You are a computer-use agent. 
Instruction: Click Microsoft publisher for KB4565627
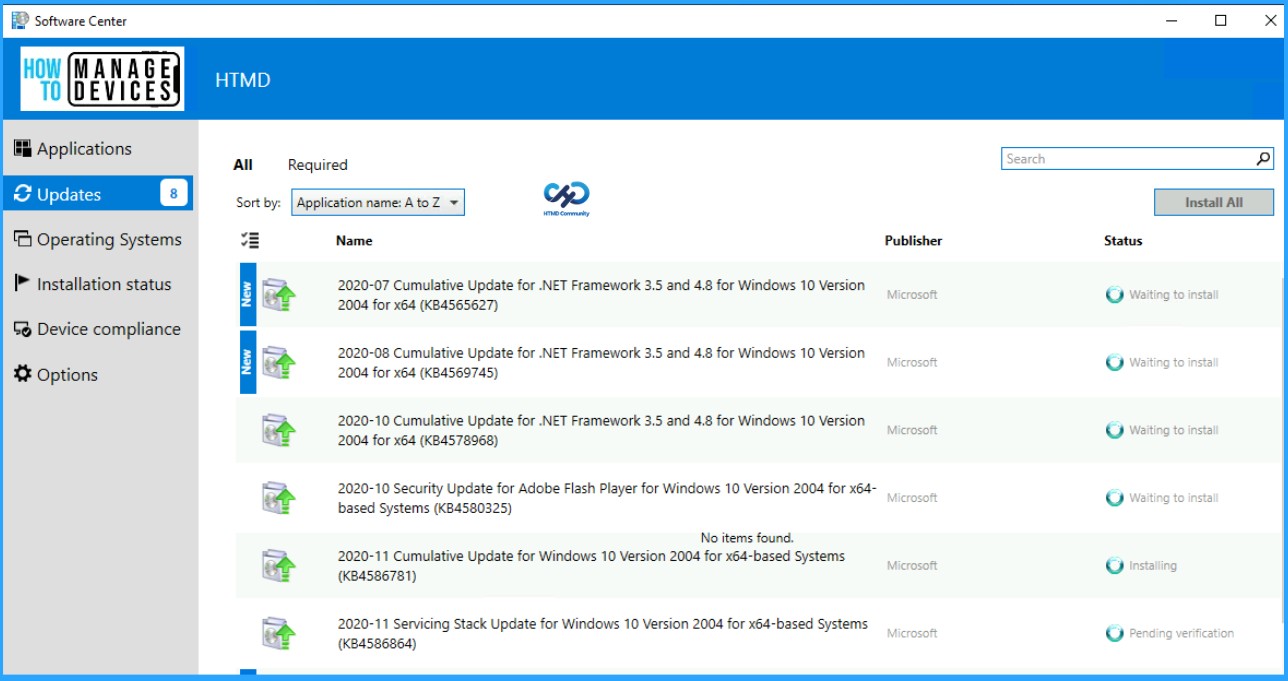[912, 295]
